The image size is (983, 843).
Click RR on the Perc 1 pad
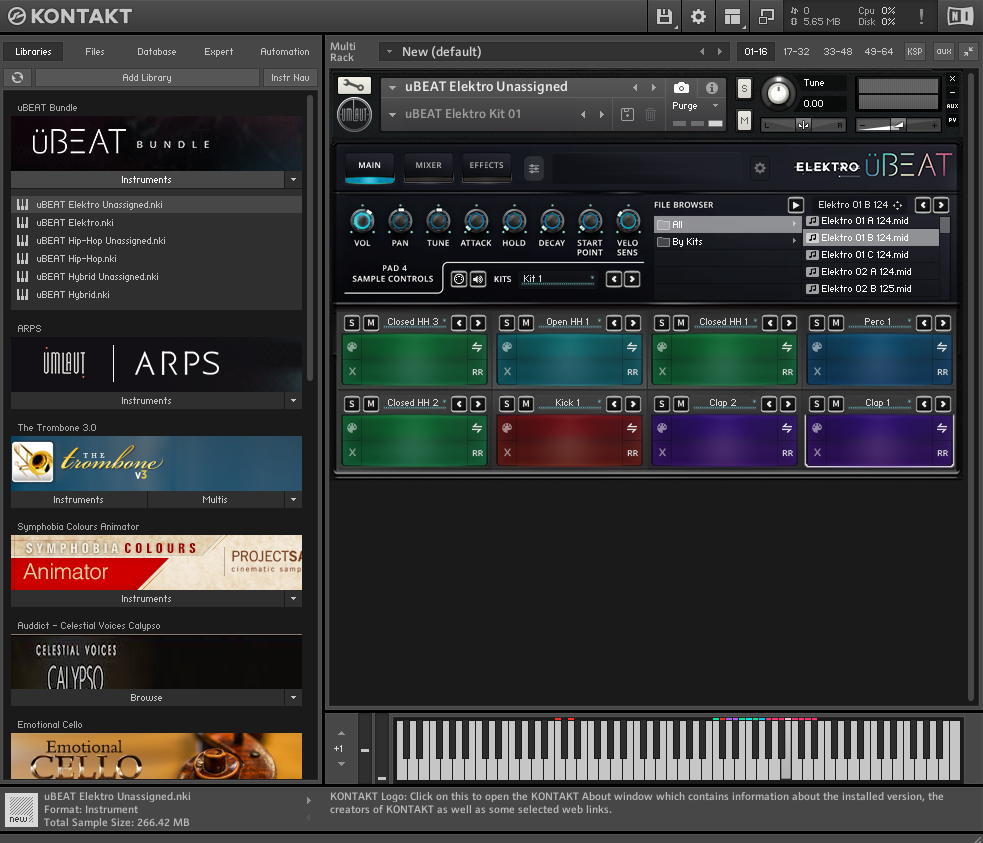tap(942, 372)
